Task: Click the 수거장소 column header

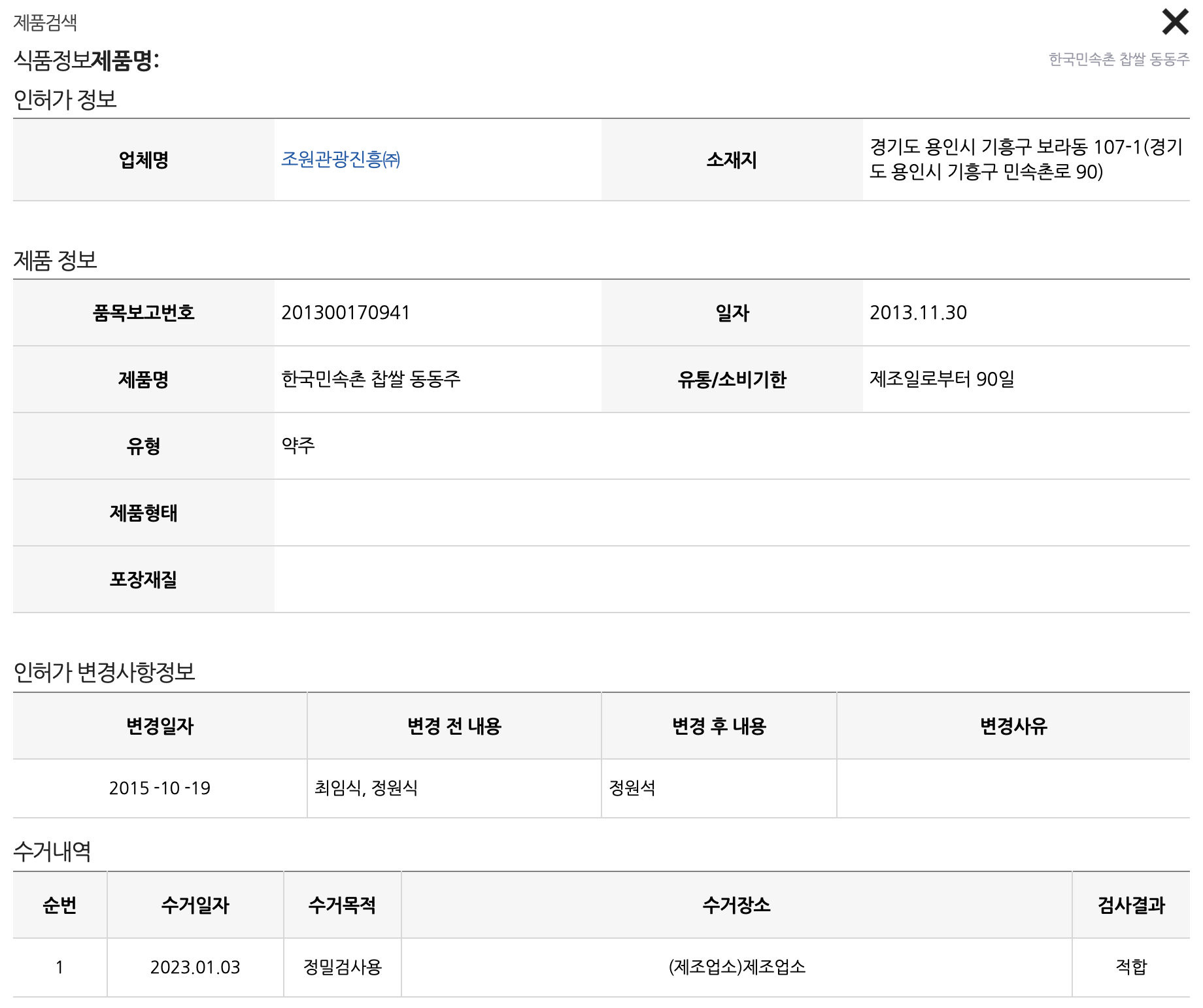Action: click(737, 905)
